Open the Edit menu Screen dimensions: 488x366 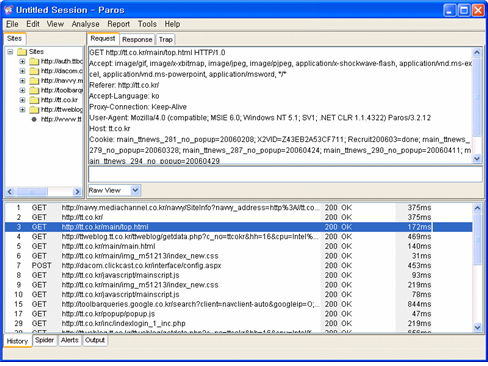(x=33, y=24)
